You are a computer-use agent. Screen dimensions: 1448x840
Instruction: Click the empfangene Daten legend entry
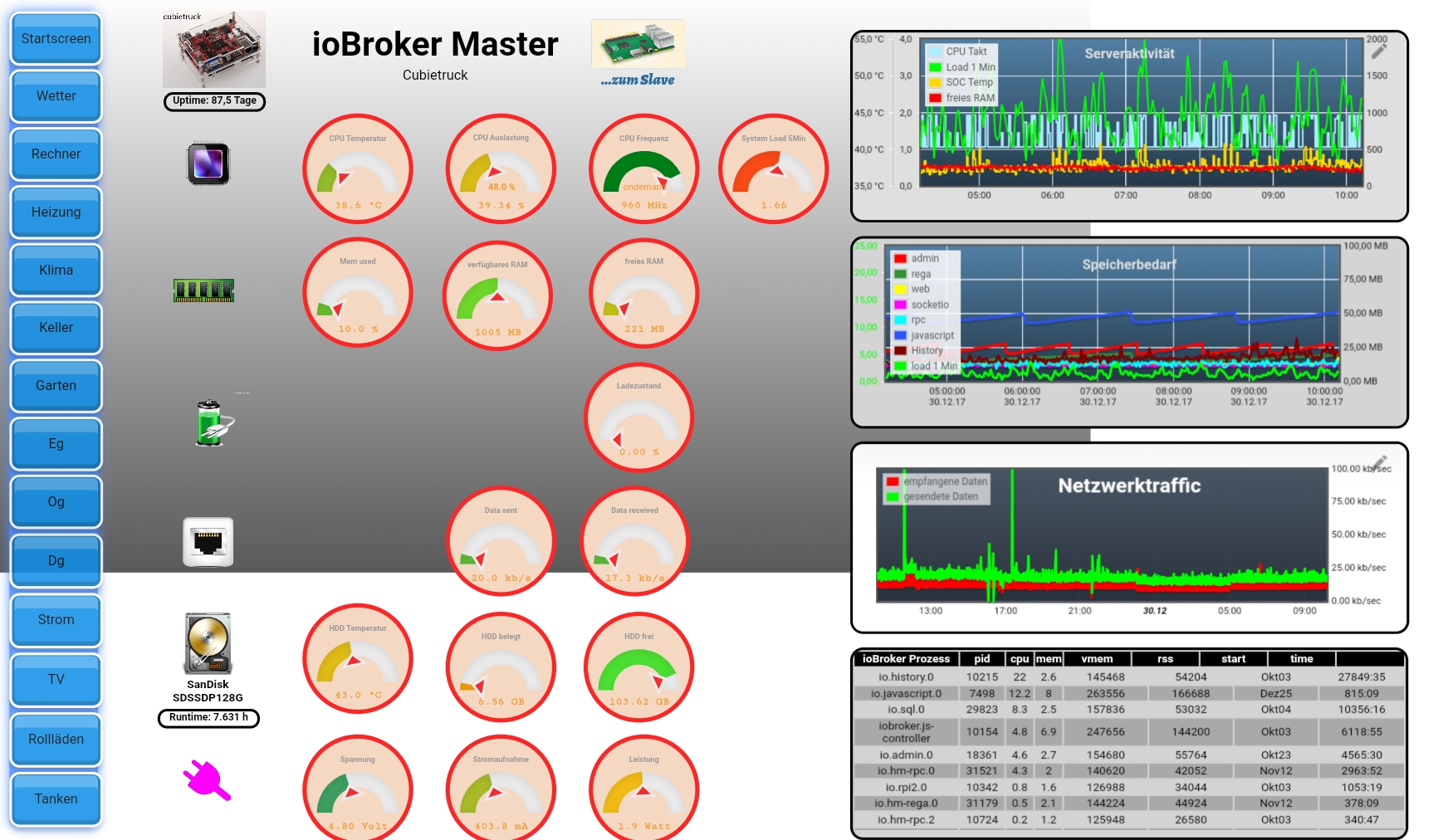coord(937,481)
